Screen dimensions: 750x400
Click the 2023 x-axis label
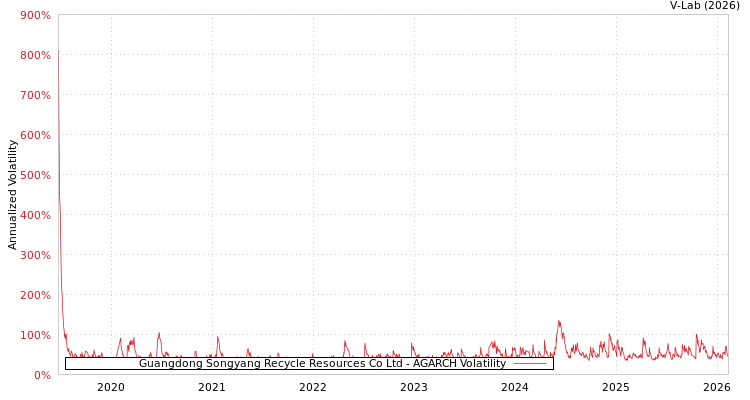pyautogui.click(x=414, y=387)
